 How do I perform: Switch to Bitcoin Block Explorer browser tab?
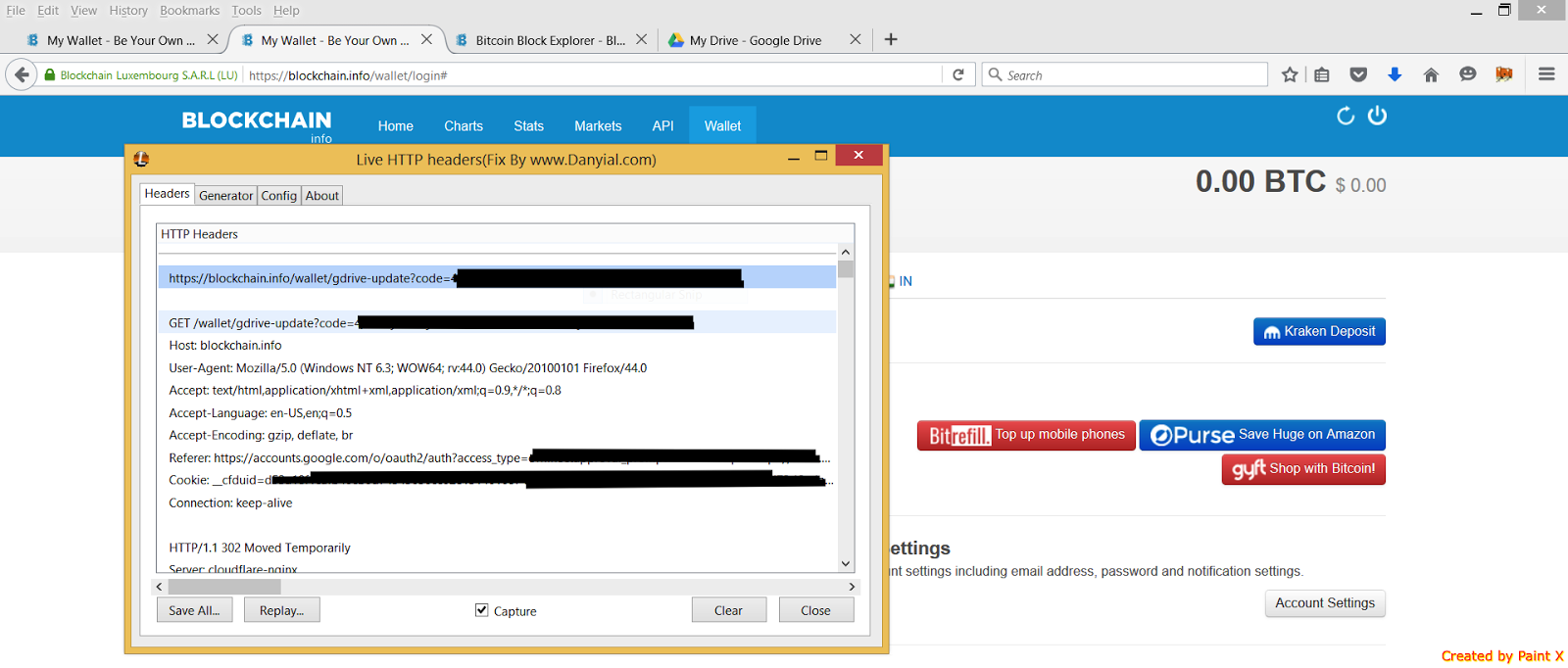click(x=550, y=40)
